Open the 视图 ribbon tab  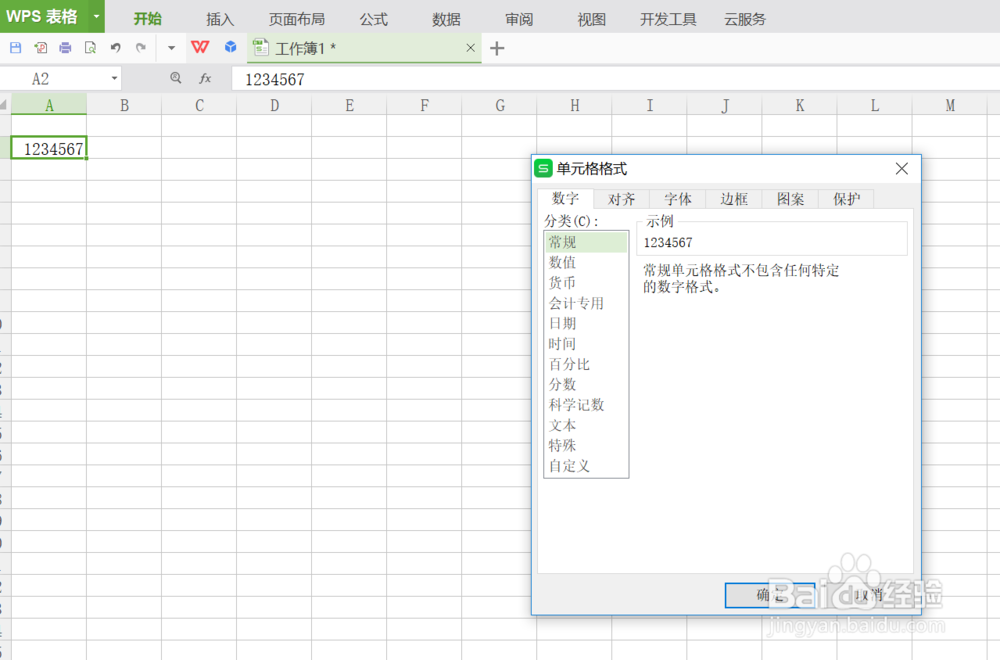tap(591, 19)
